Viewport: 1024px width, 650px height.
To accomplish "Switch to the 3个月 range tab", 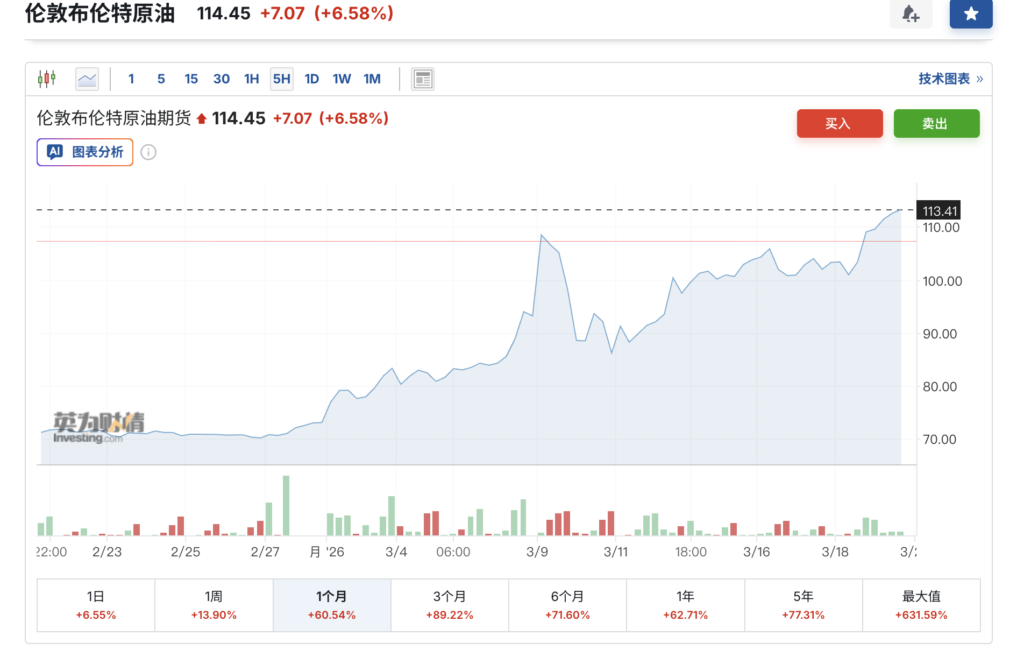I will tap(449, 604).
